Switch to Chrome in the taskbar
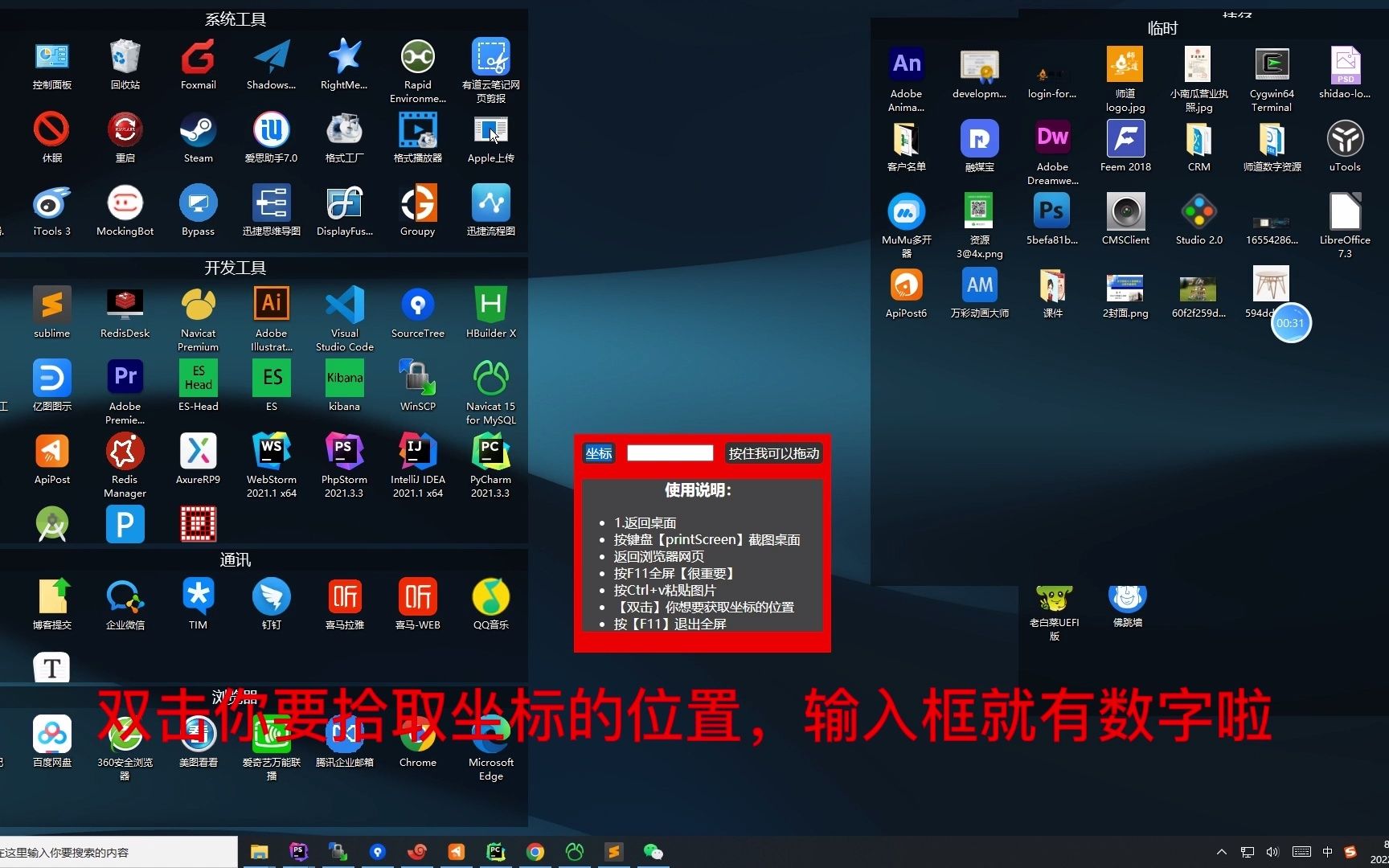Screen dimensions: 1389x868 coord(535,852)
